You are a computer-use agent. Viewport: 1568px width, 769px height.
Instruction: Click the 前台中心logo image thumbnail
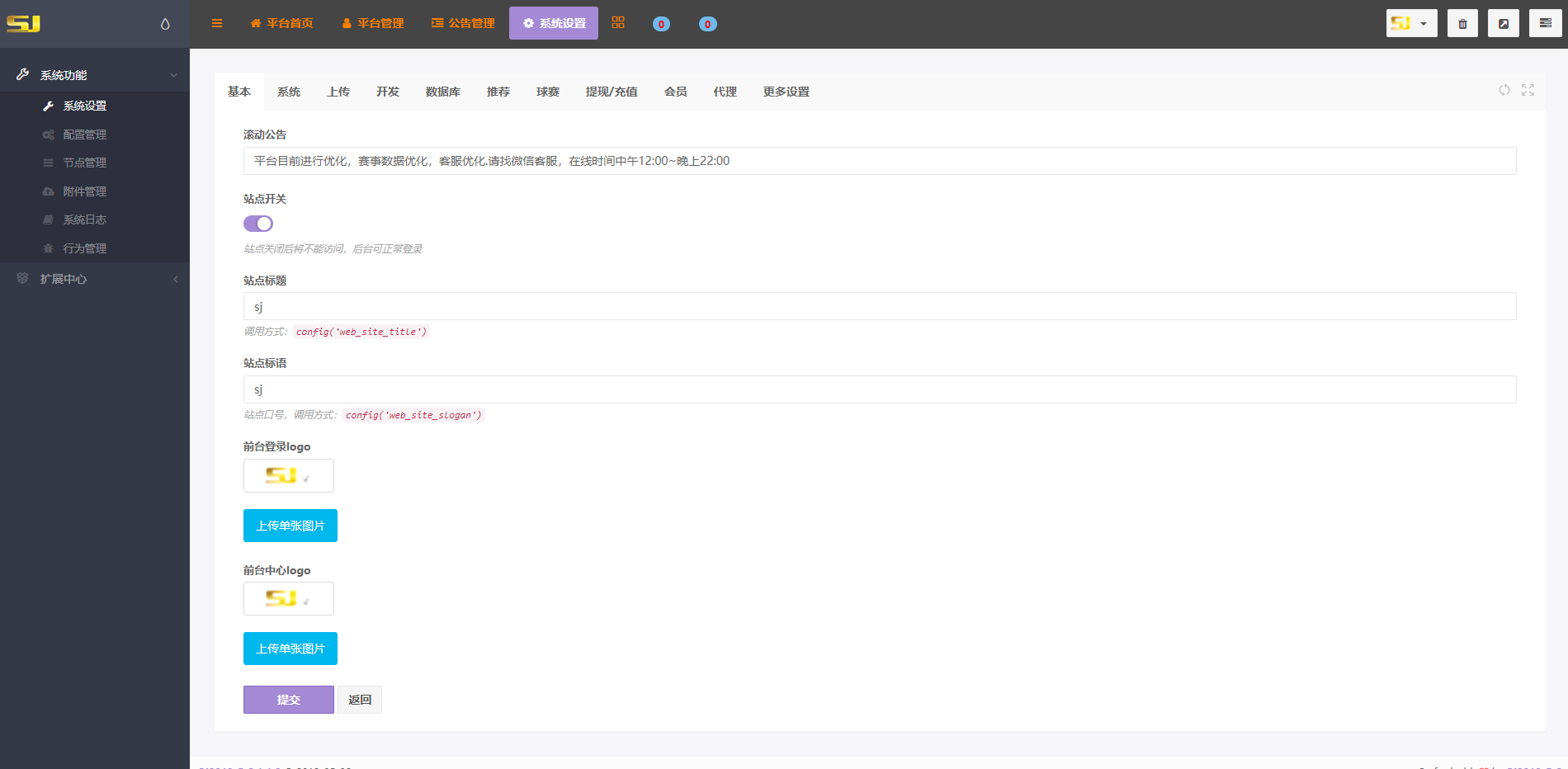click(288, 598)
